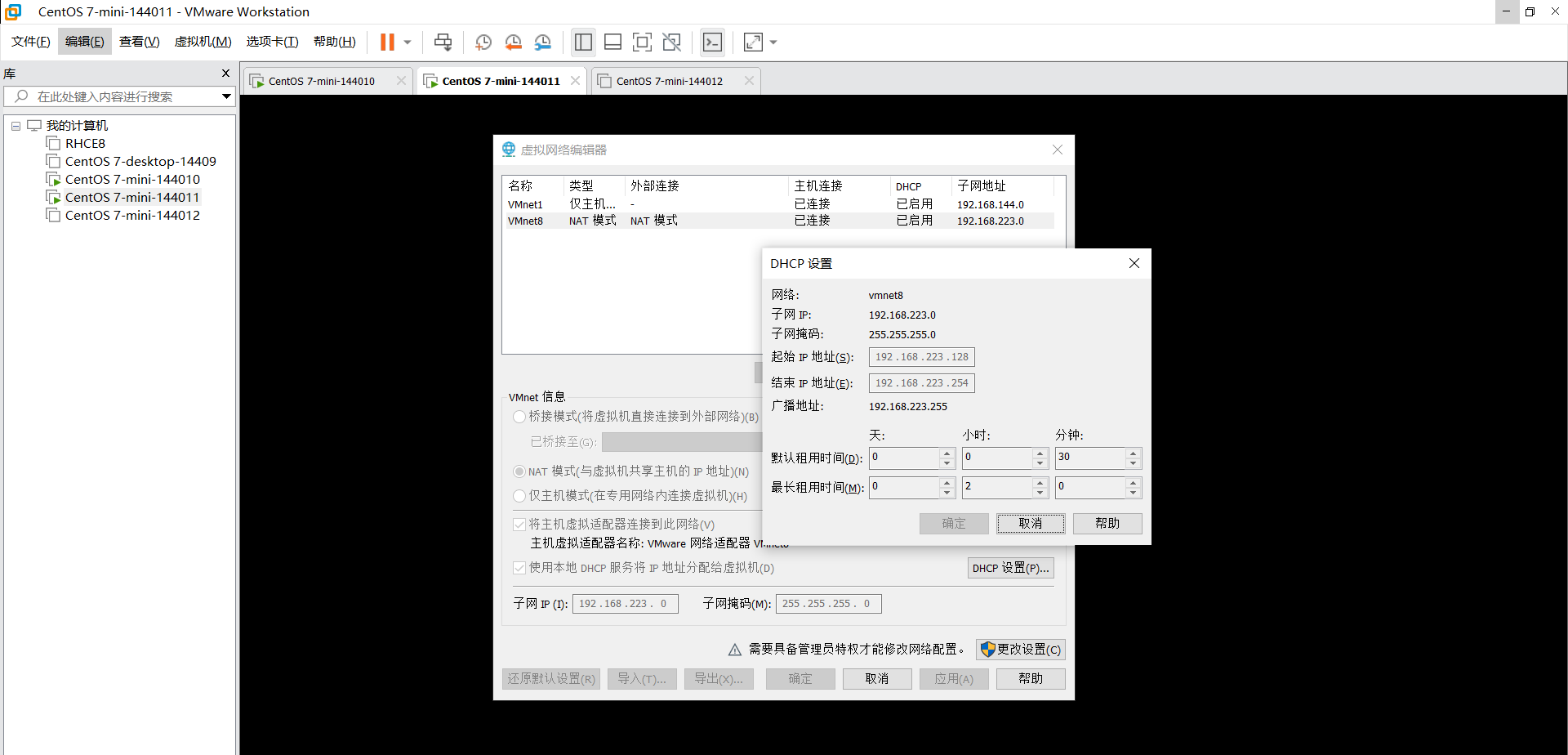This screenshot has width=1568, height=755.
Task: Open the snapshot manager toolbar icon
Action: coord(543,42)
